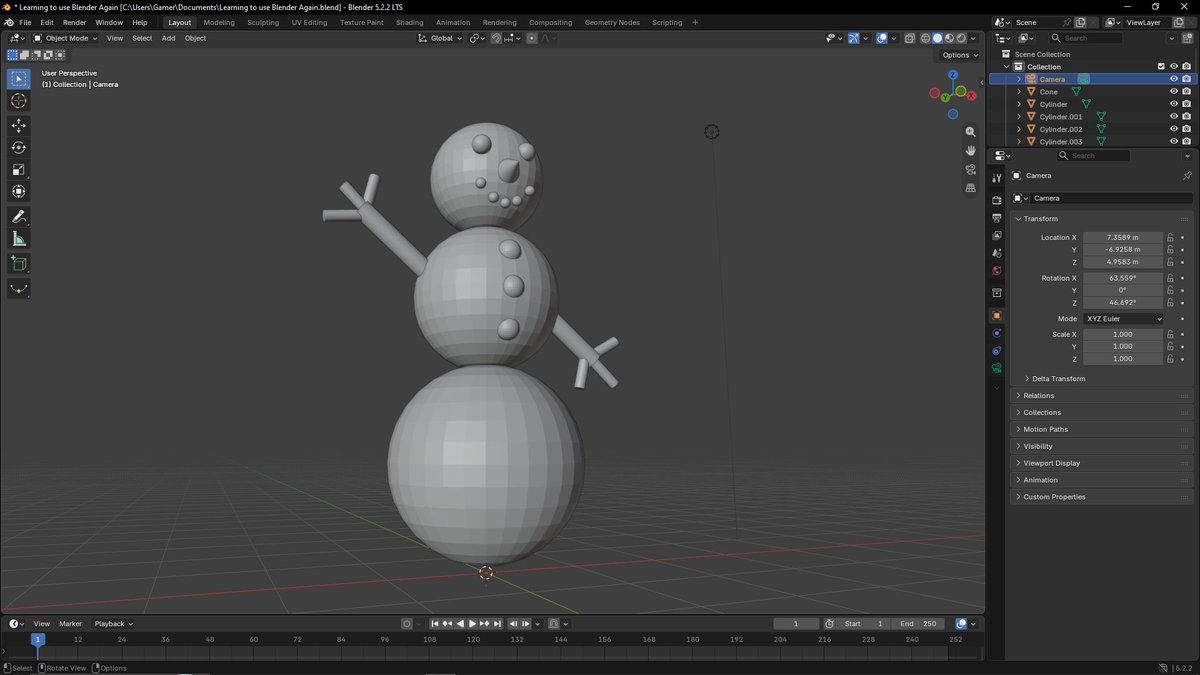Select the Add Cube tool
This screenshot has width=1200, height=675.
tap(19, 263)
